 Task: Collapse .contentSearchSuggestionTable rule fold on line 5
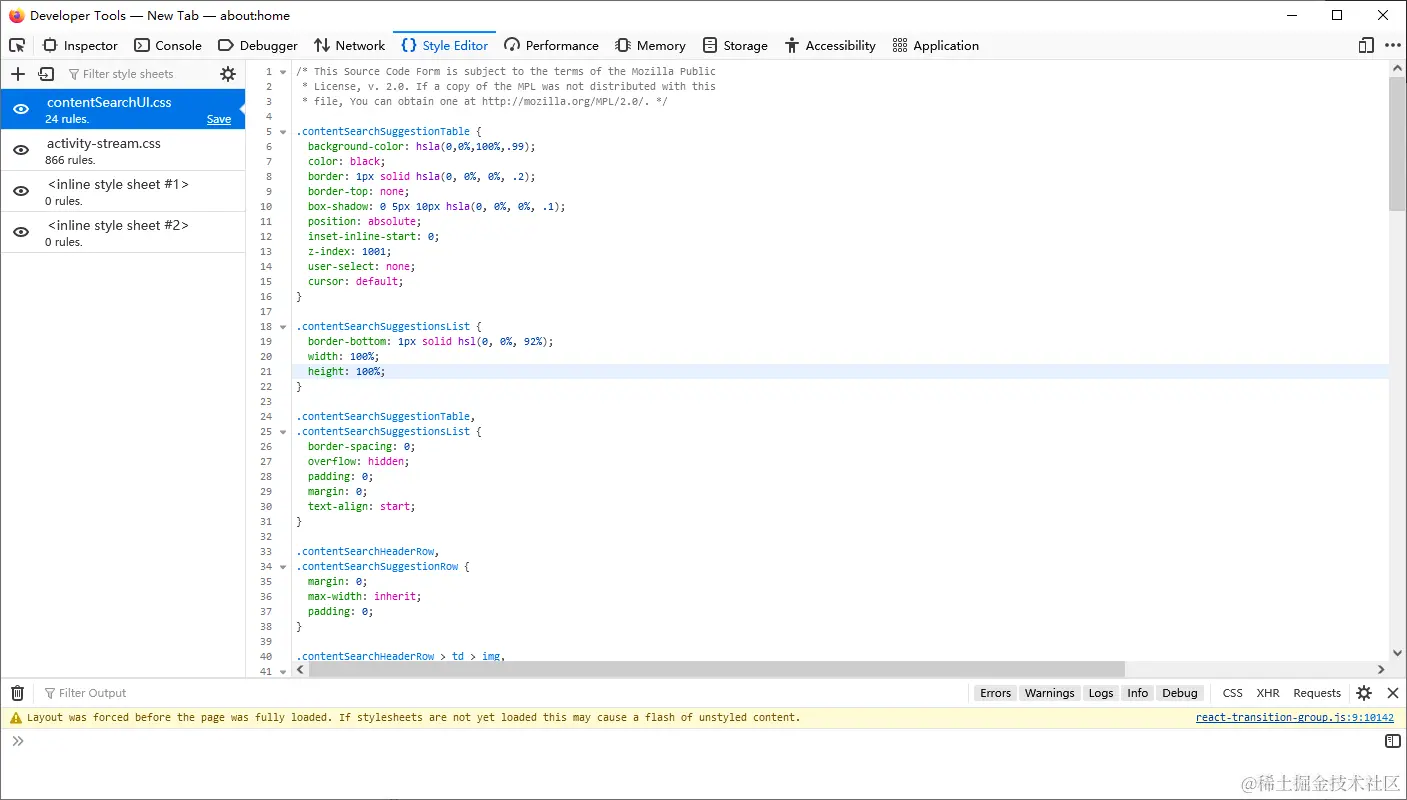pyautogui.click(x=283, y=132)
